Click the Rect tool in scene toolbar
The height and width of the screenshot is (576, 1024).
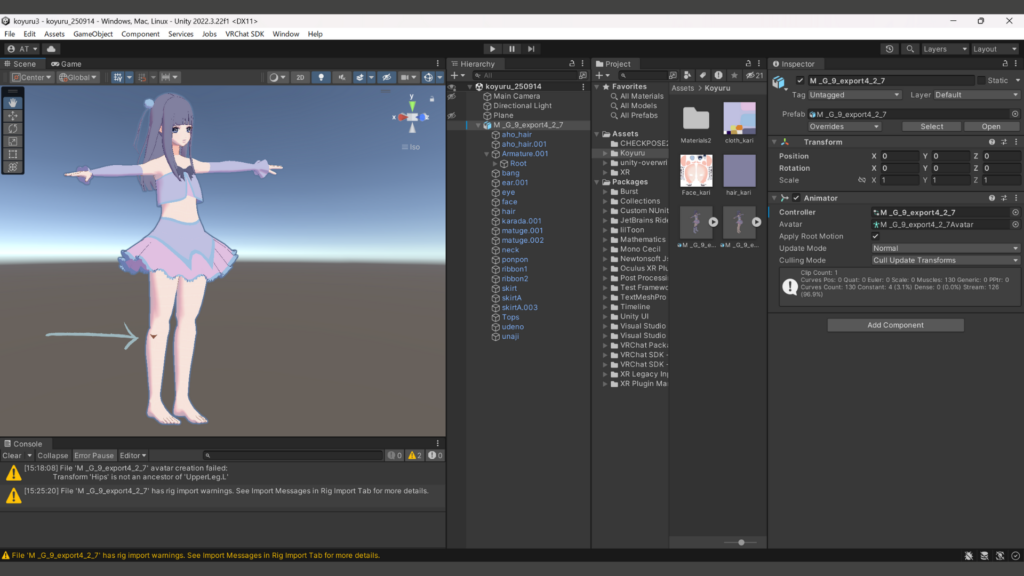pos(13,154)
